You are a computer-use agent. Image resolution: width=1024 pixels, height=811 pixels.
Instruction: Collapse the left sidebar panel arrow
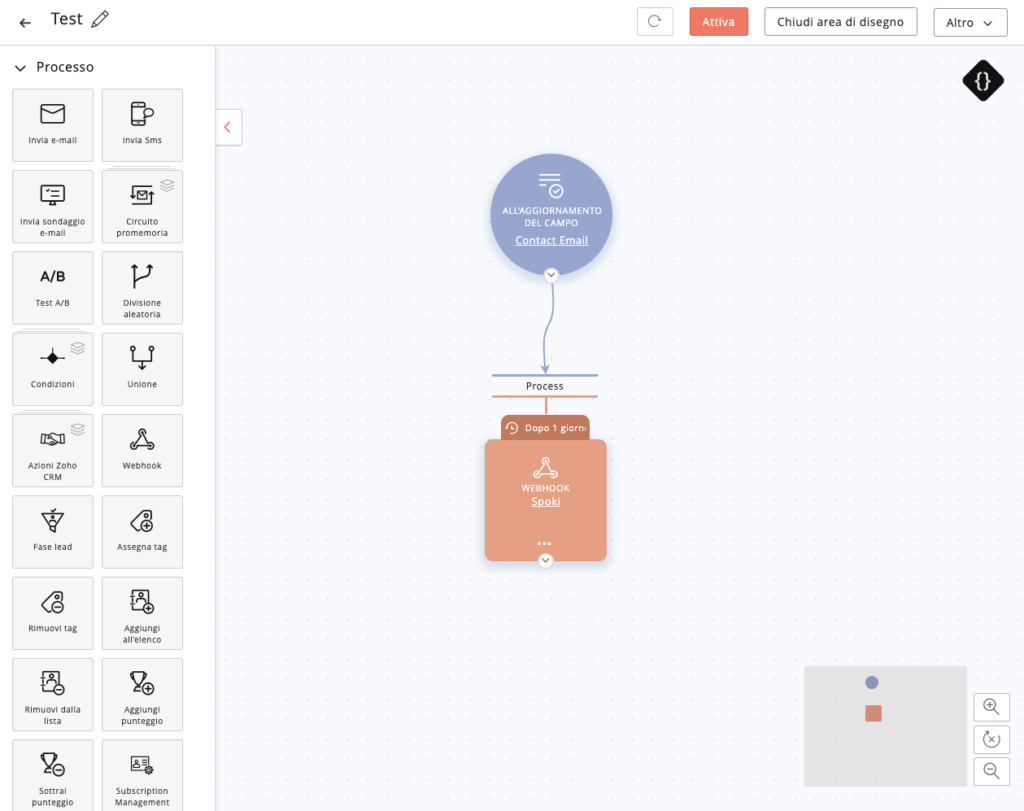(228, 127)
